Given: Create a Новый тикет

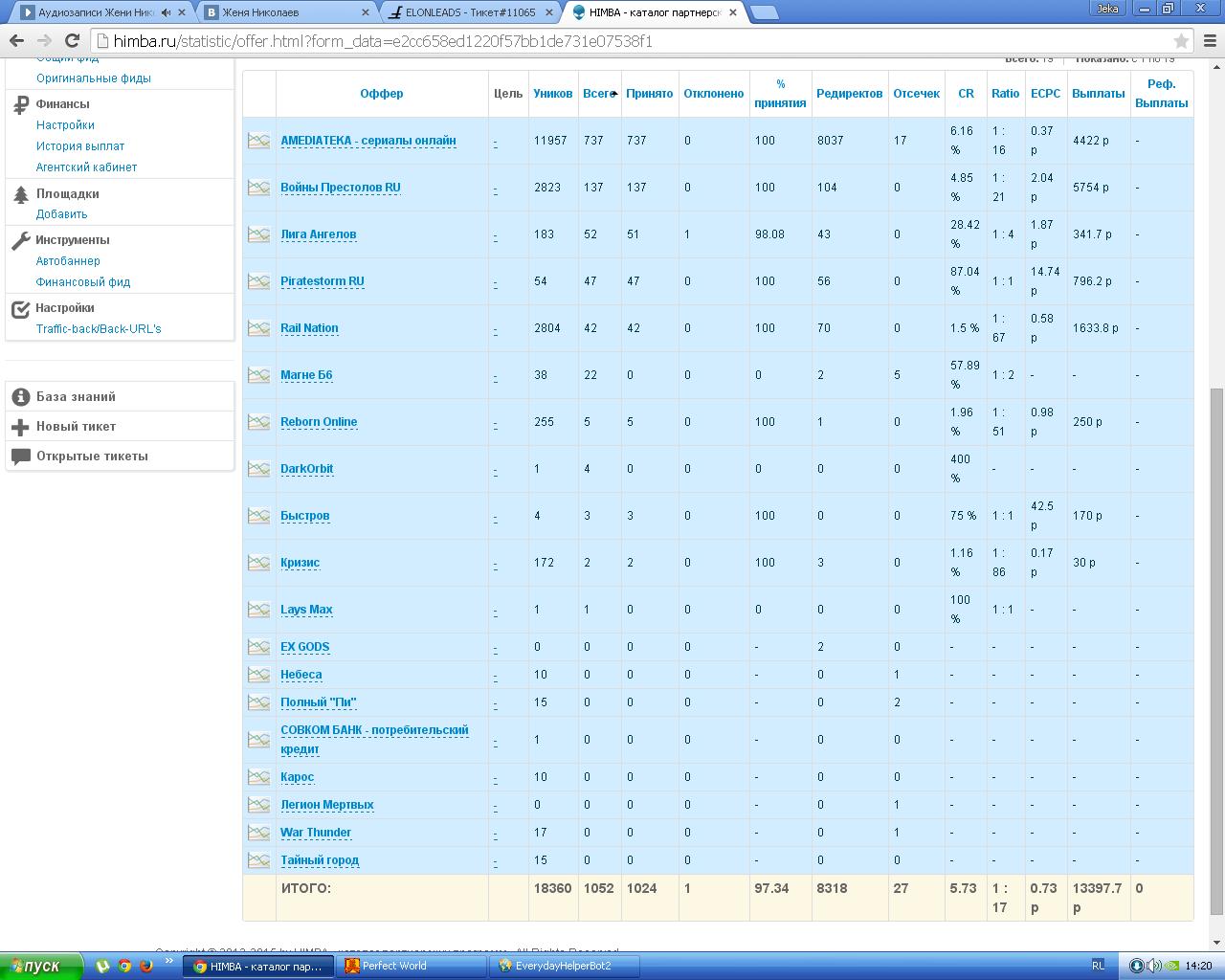Looking at the screenshot, I should [x=120, y=427].
